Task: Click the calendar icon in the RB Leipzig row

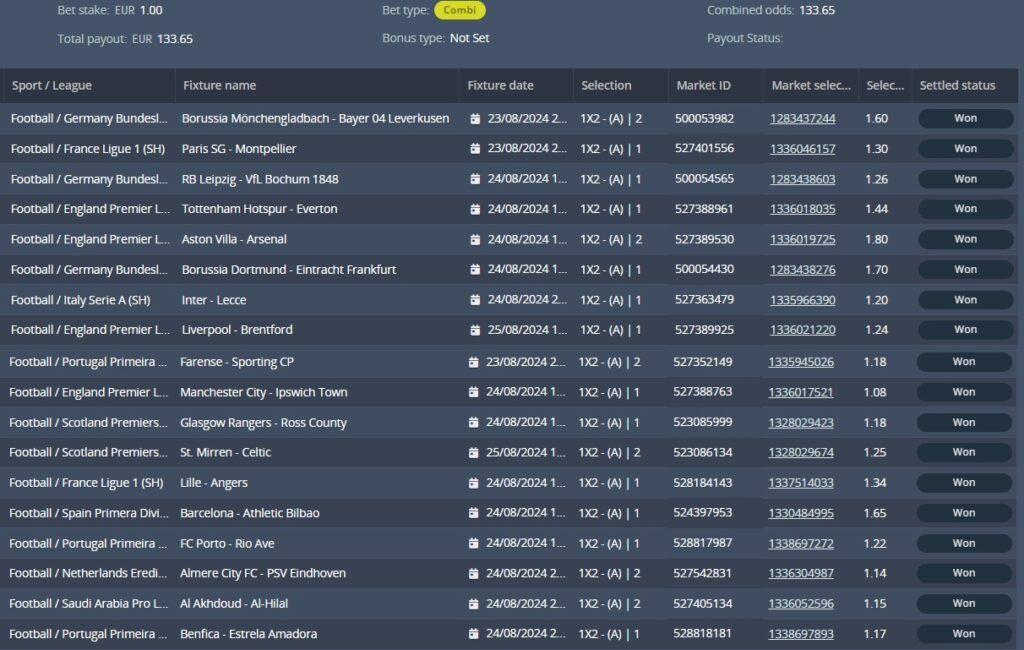Action: (x=475, y=179)
